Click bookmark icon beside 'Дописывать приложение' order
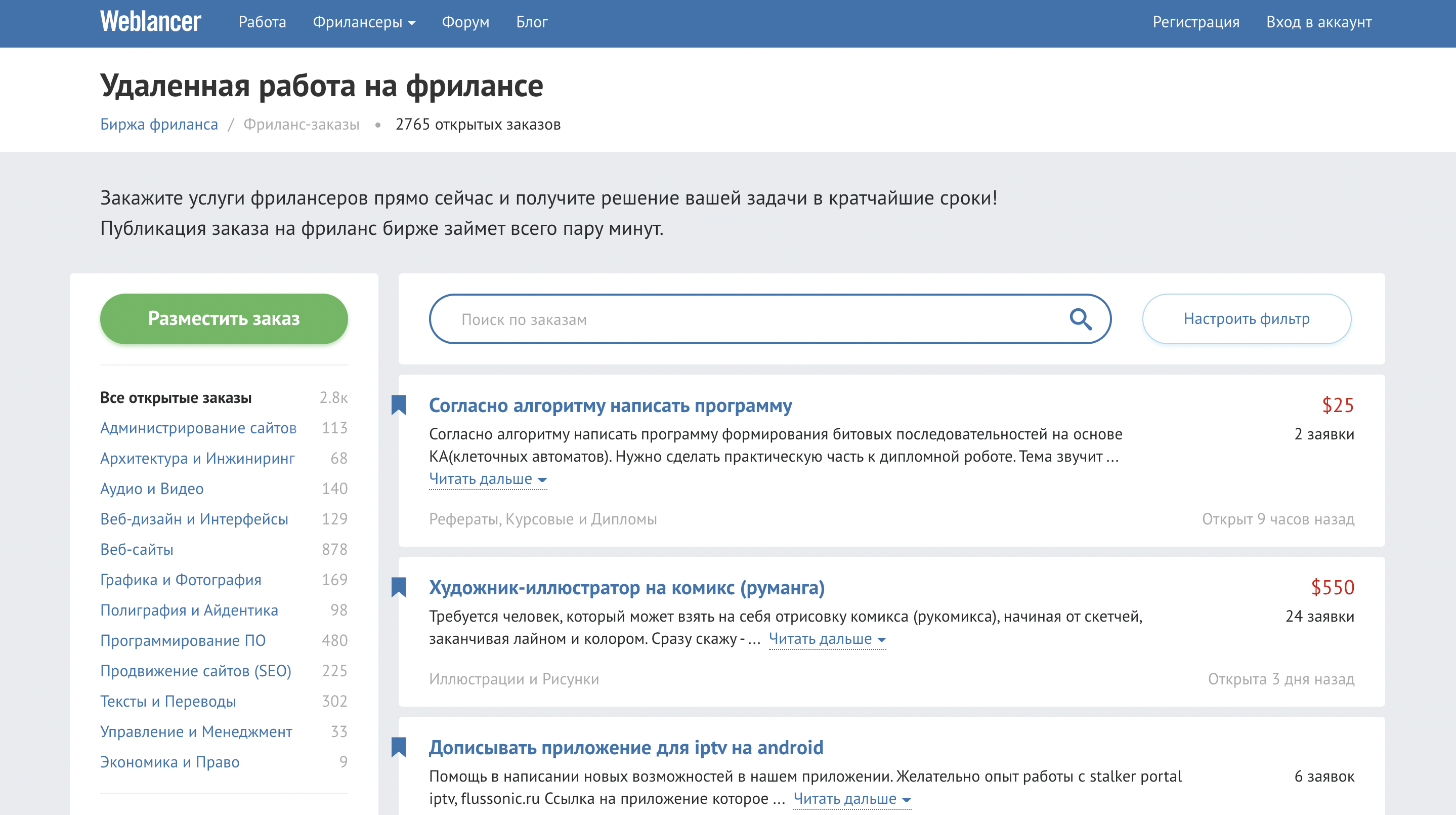Viewport: 1456px width, 815px height. [x=399, y=747]
